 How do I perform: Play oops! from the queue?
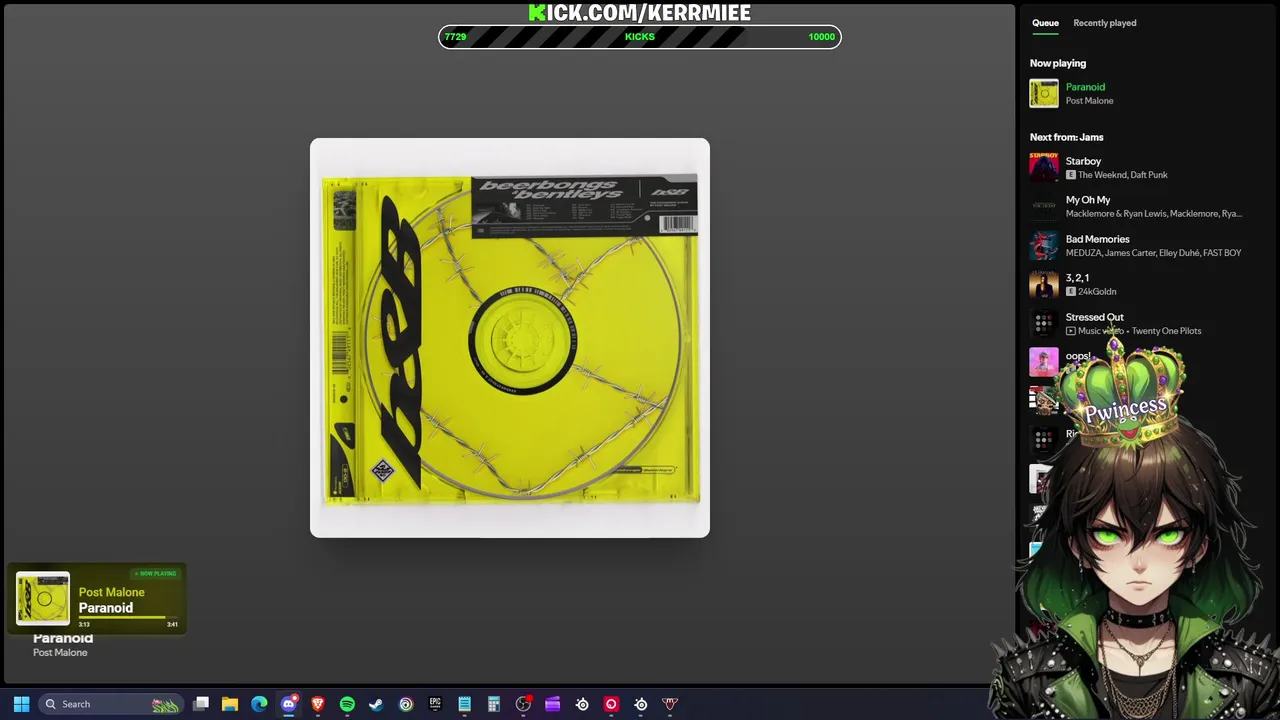[1078, 356]
